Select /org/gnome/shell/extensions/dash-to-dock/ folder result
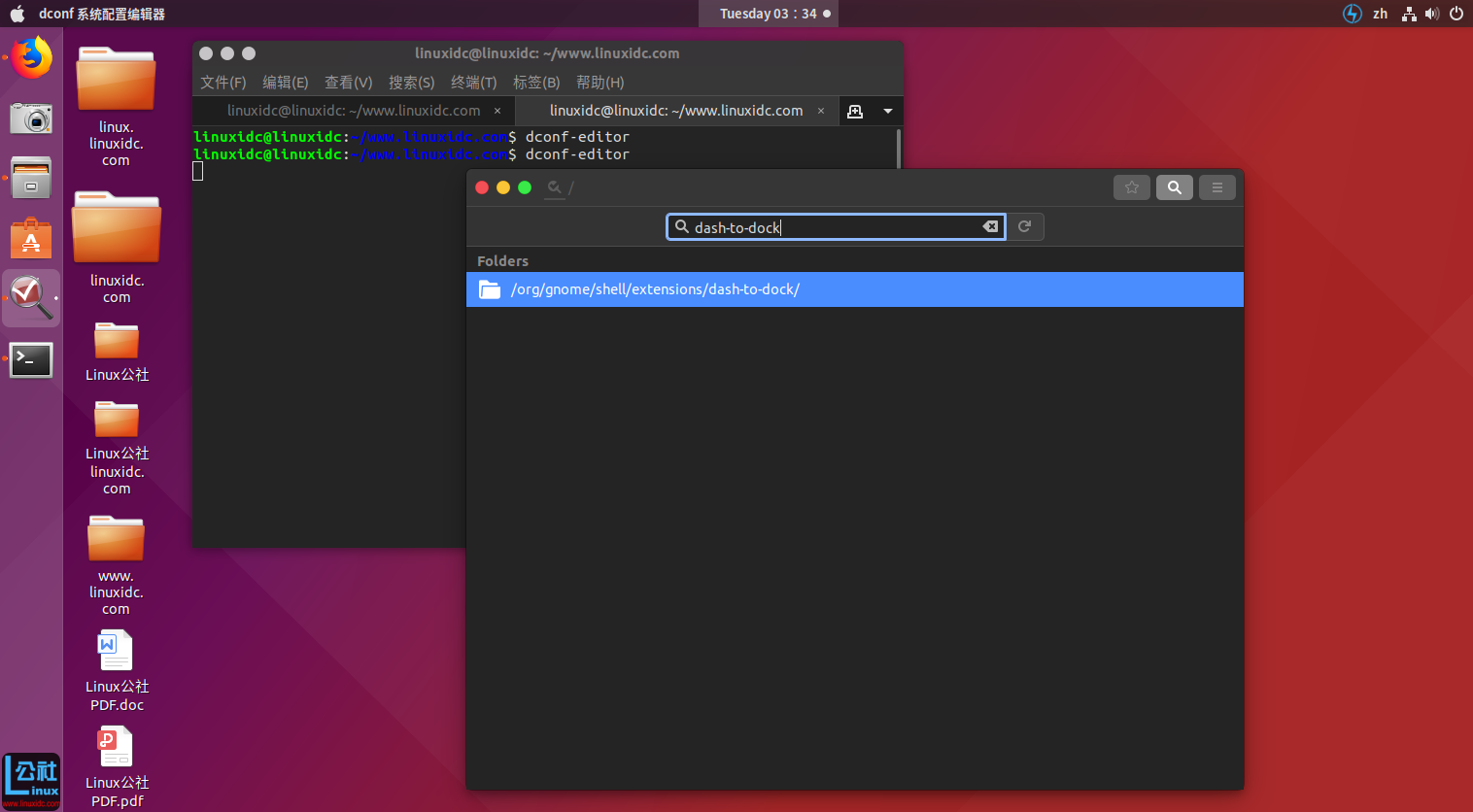 (855, 289)
